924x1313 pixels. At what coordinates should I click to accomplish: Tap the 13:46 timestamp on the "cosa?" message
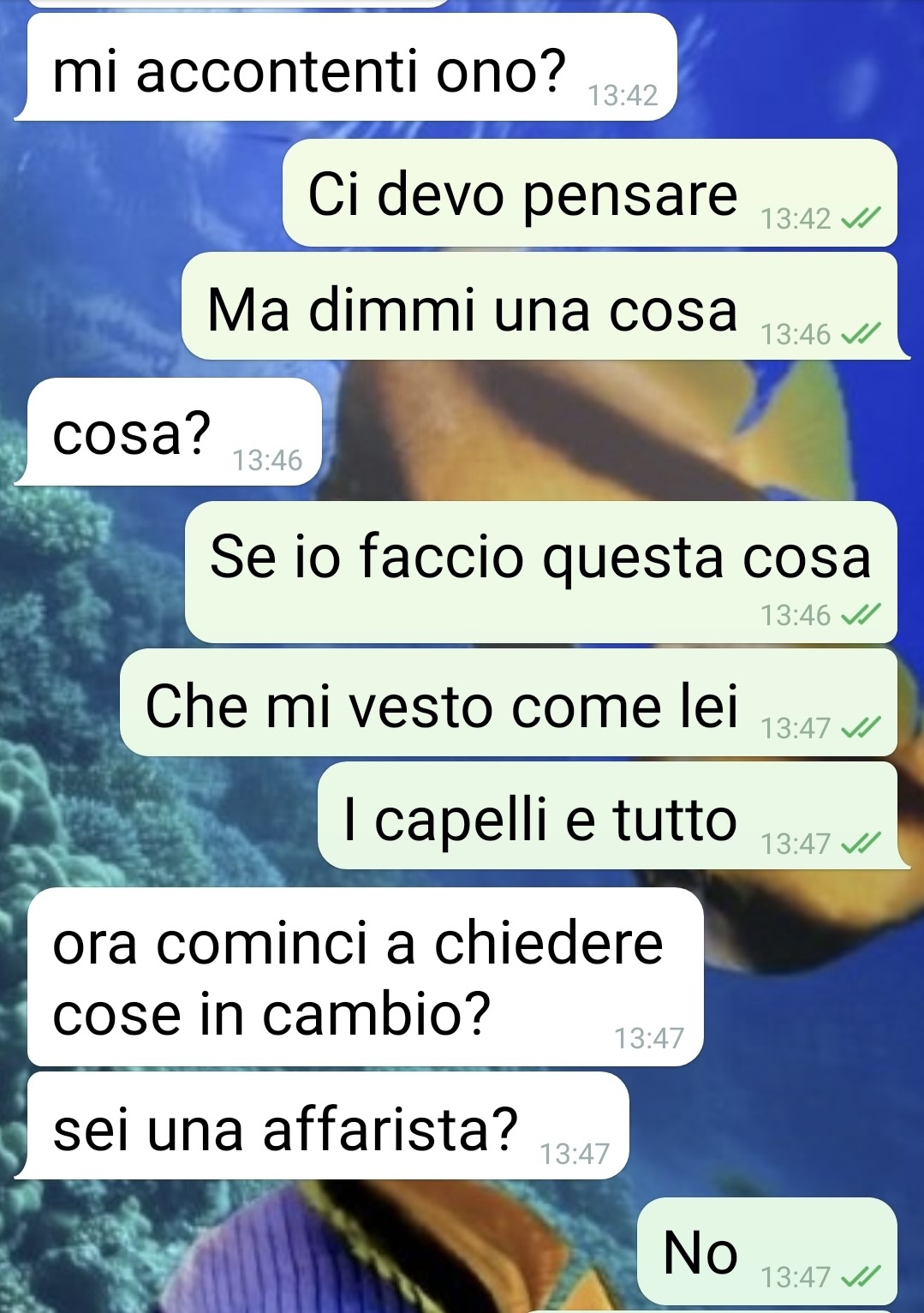coord(267,461)
